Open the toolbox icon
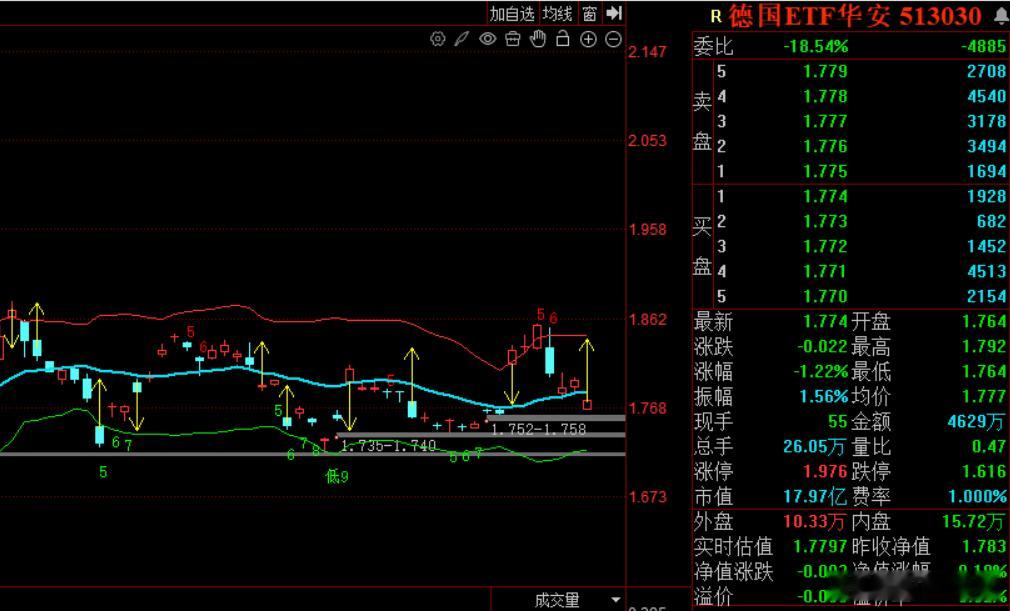This screenshot has width=1010, height=611. [x=513, y=39]
